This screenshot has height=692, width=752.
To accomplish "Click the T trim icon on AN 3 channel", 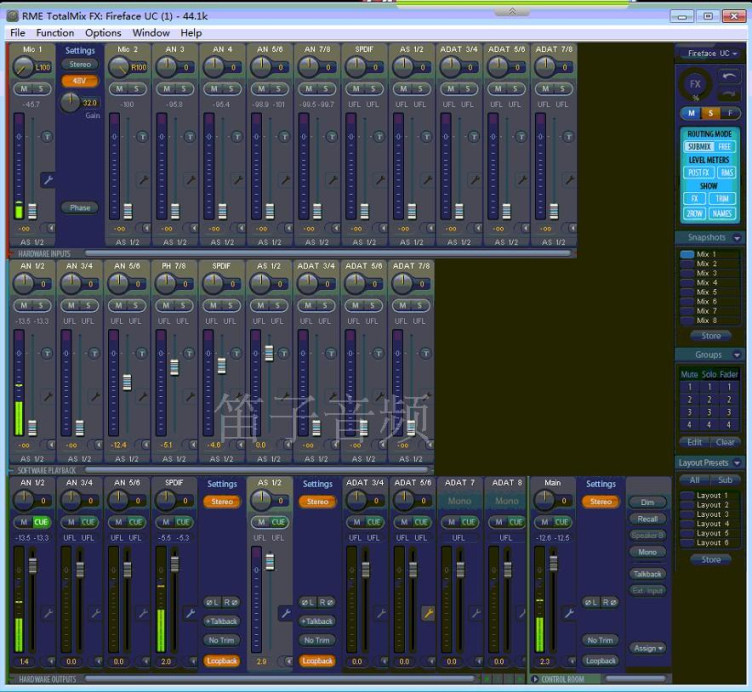I will [x=189, y=137].
